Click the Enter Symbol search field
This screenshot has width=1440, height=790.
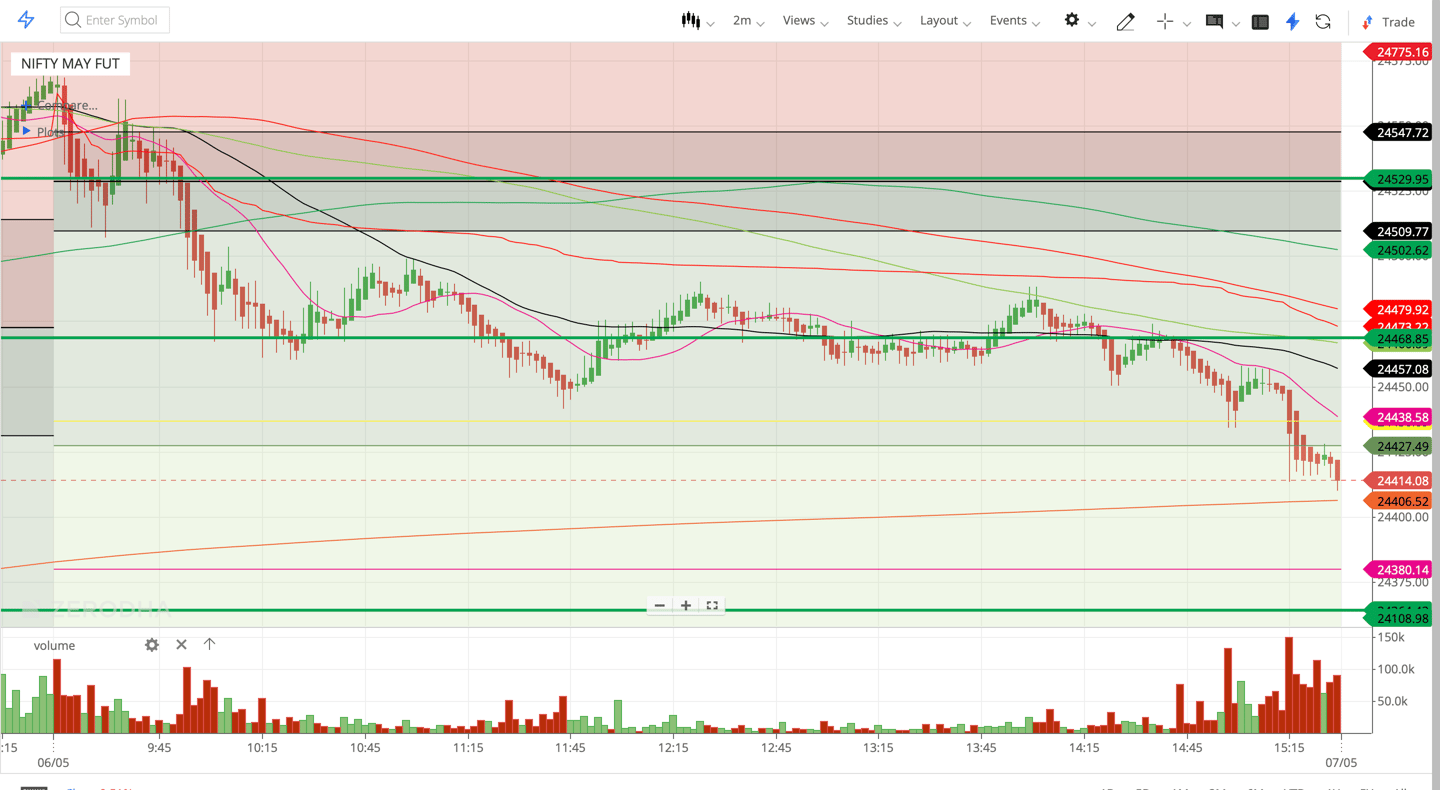tap(115, 20)
